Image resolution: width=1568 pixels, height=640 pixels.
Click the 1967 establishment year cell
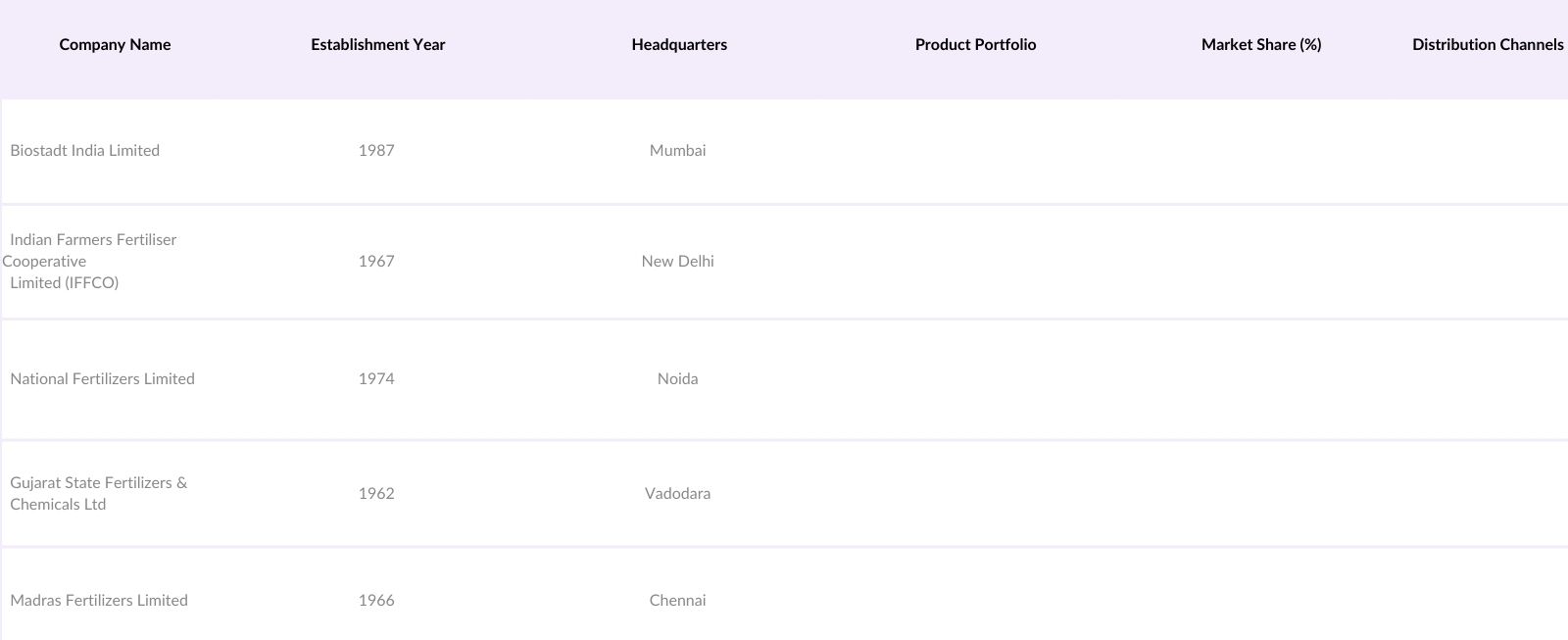pyautogui.click(x=376, y=262)
